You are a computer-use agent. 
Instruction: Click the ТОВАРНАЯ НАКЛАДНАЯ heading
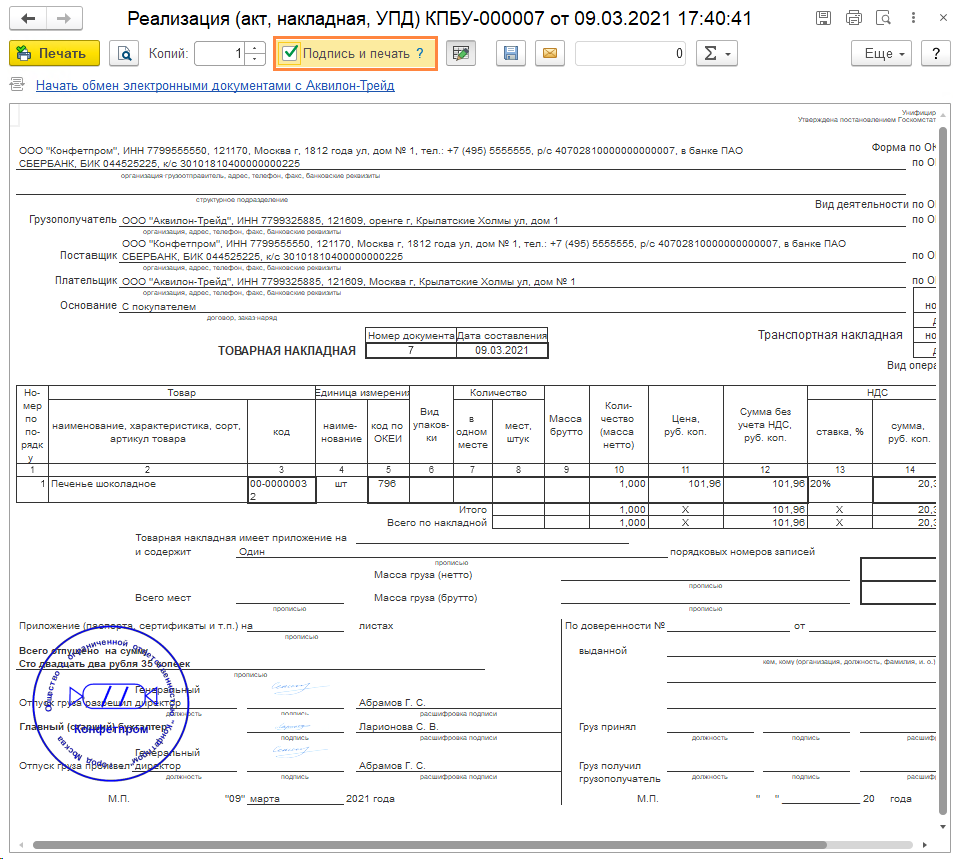287,351
